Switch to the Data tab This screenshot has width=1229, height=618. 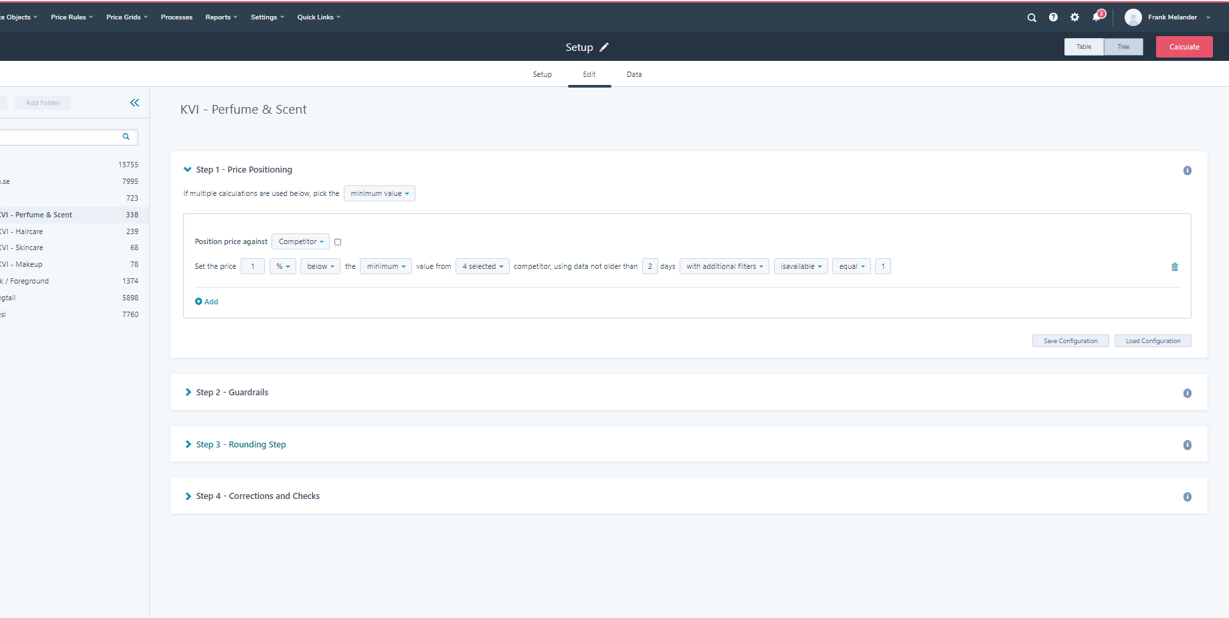tap(634, 75)
